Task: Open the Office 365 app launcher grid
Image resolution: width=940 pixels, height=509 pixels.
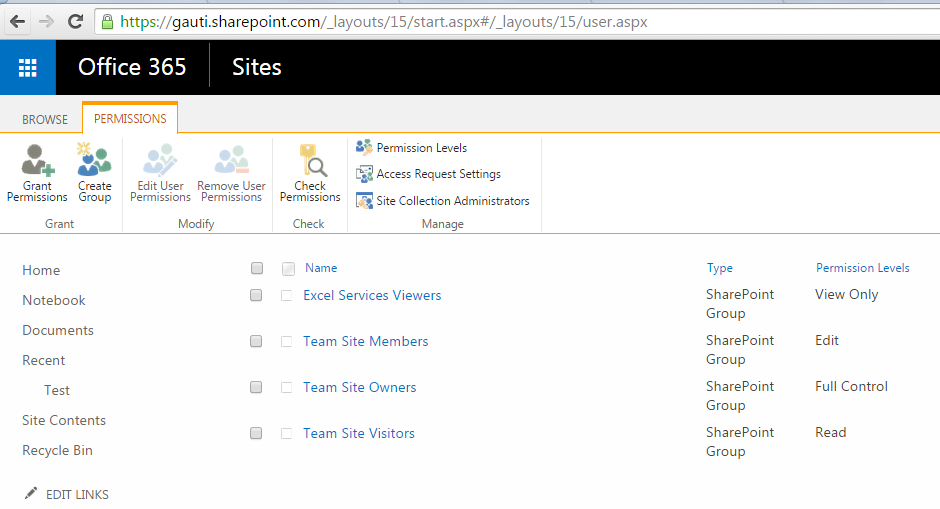Action: (x=28, y=67)
